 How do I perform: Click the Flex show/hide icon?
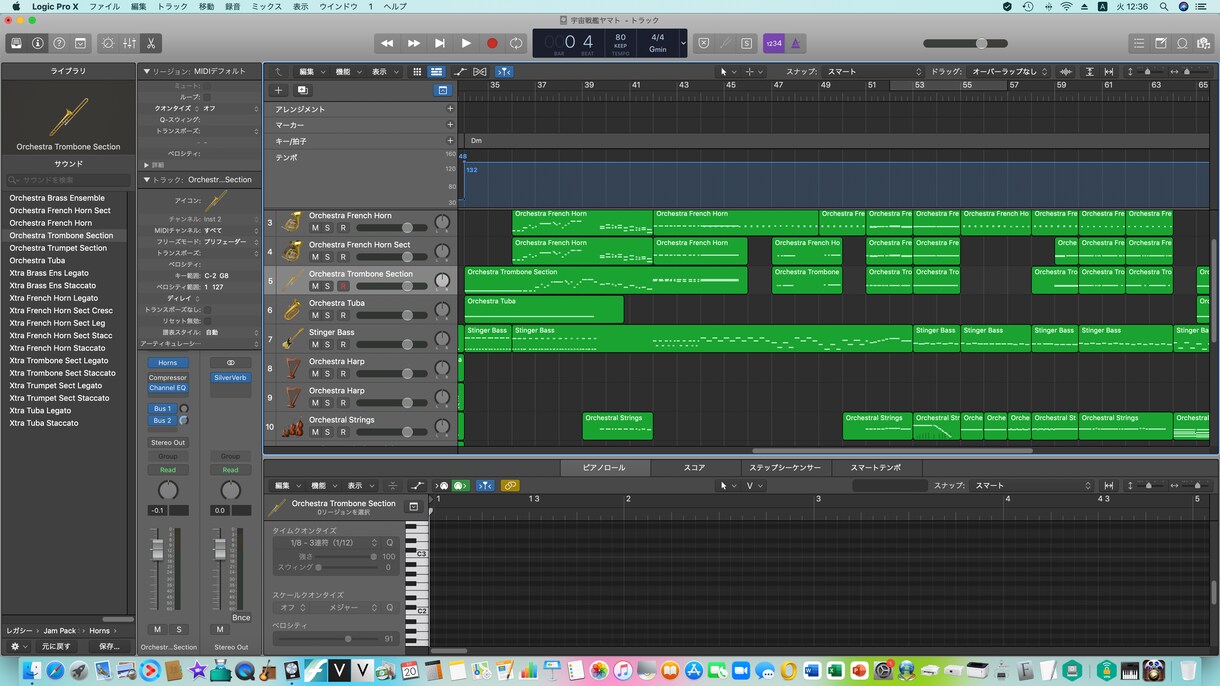[480, 72]
